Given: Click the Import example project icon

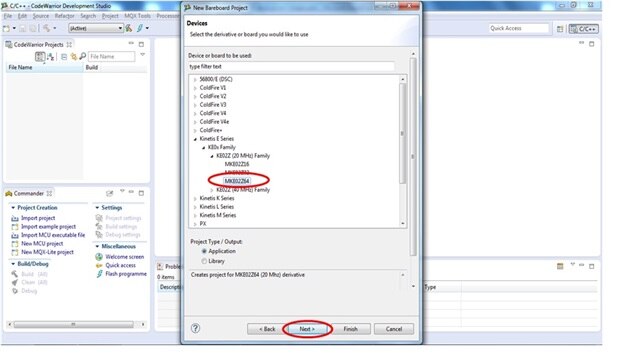Looking at the screenshot, I should tap(15, 227).
